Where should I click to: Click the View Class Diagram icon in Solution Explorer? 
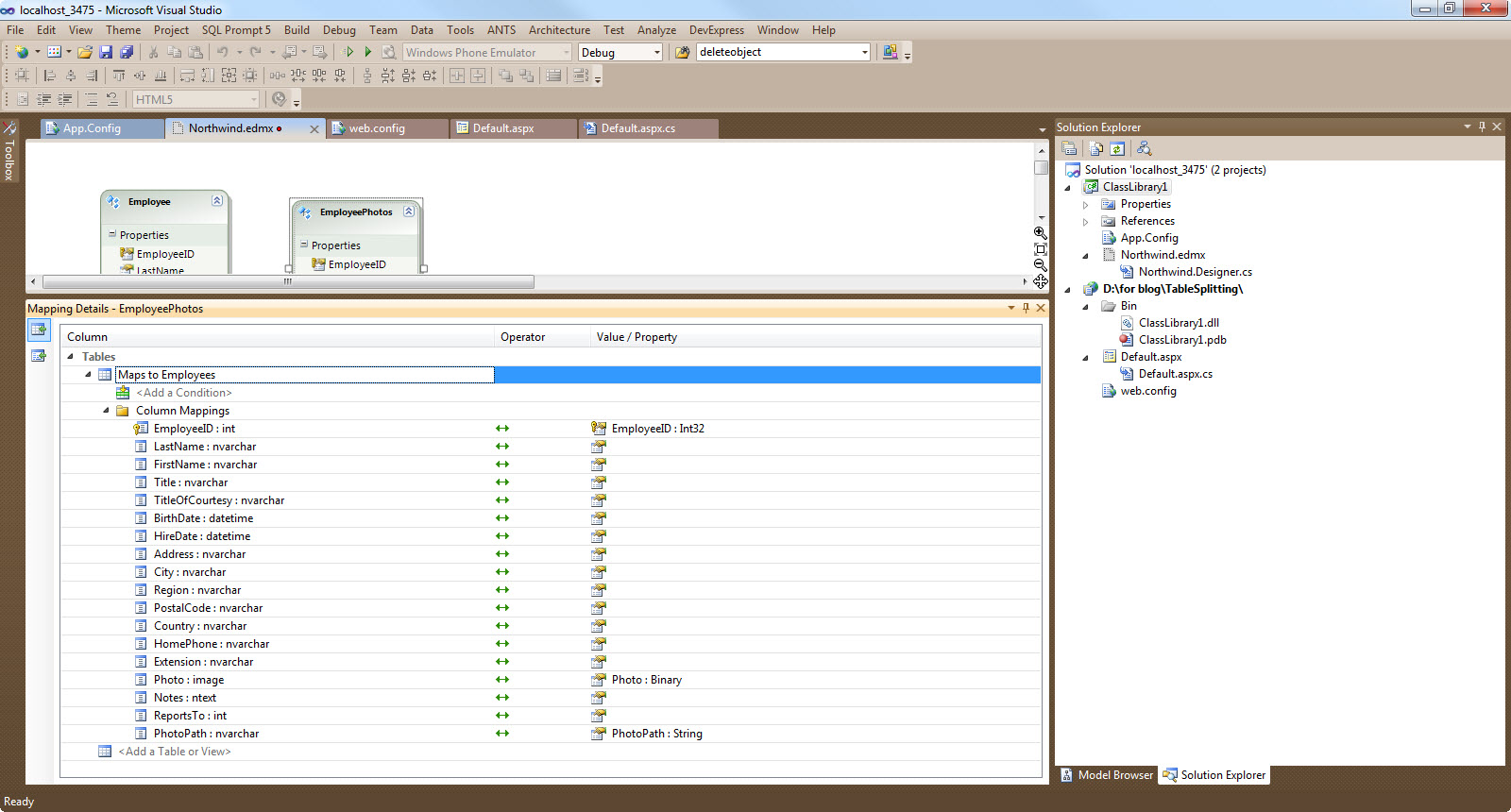[x=1144, y=148]
